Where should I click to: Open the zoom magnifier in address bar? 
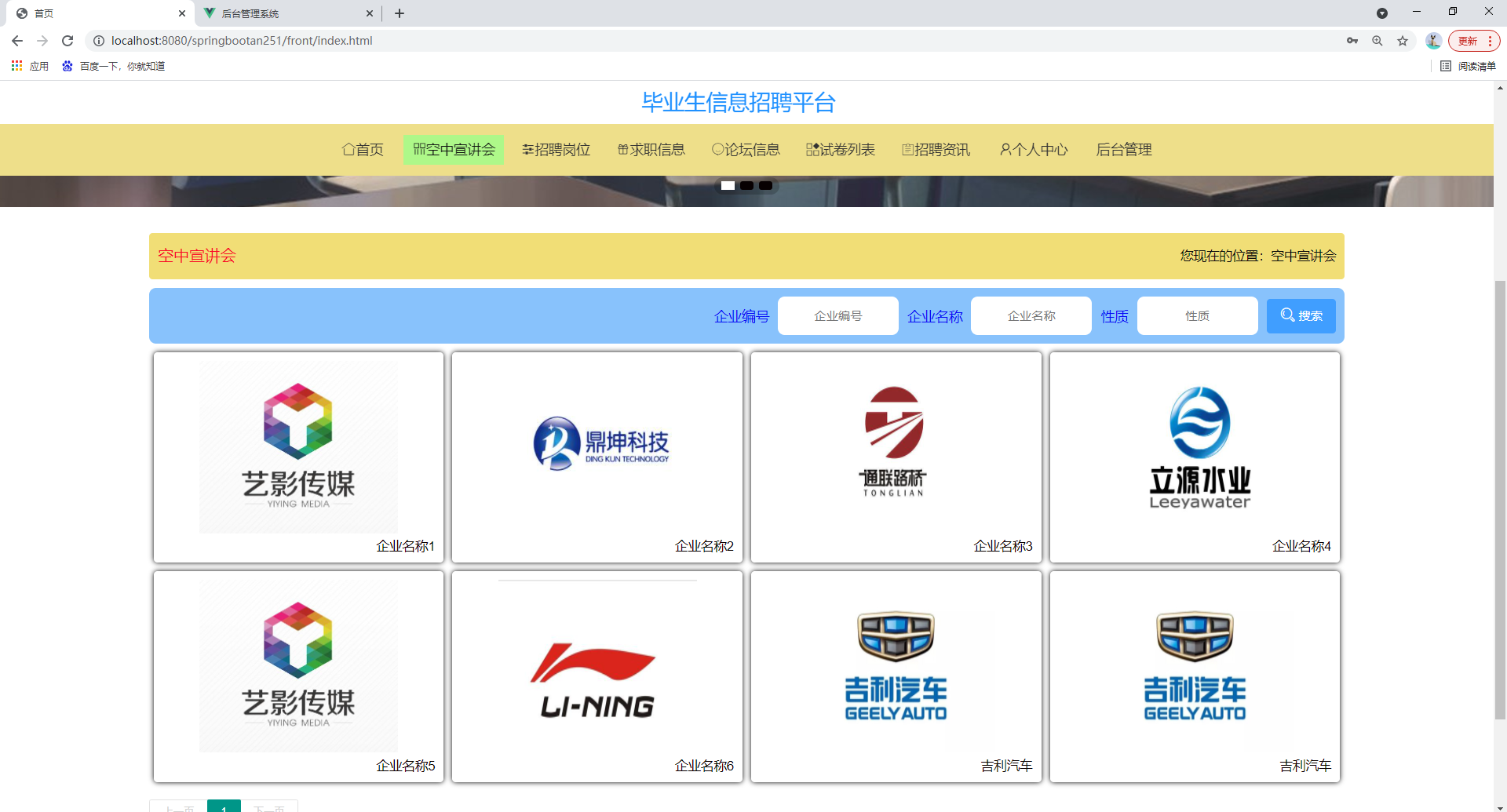(1377, 41)
